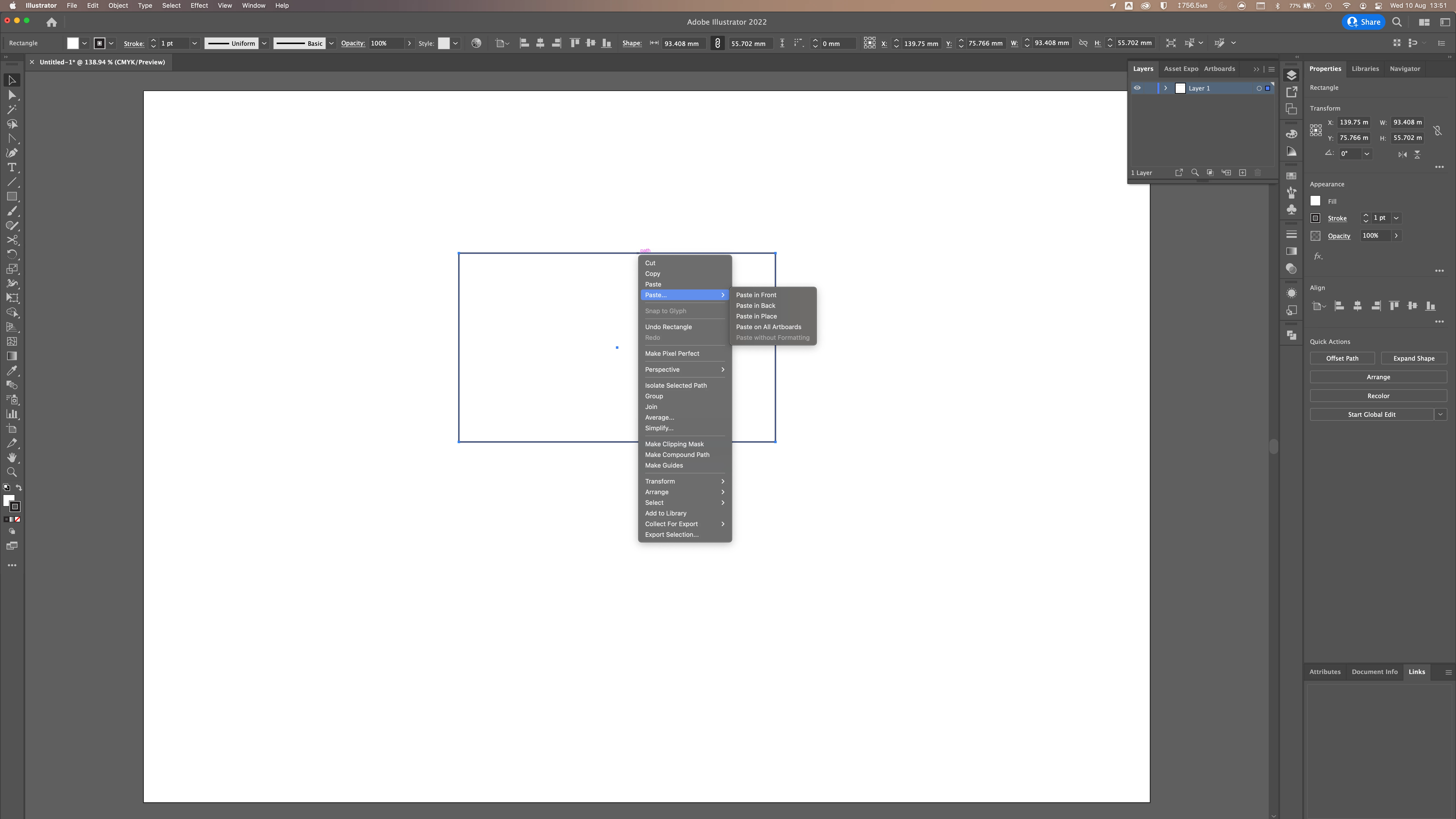Select the Zoom tool
1456x819 pixels.
click(x=11, y=472)
